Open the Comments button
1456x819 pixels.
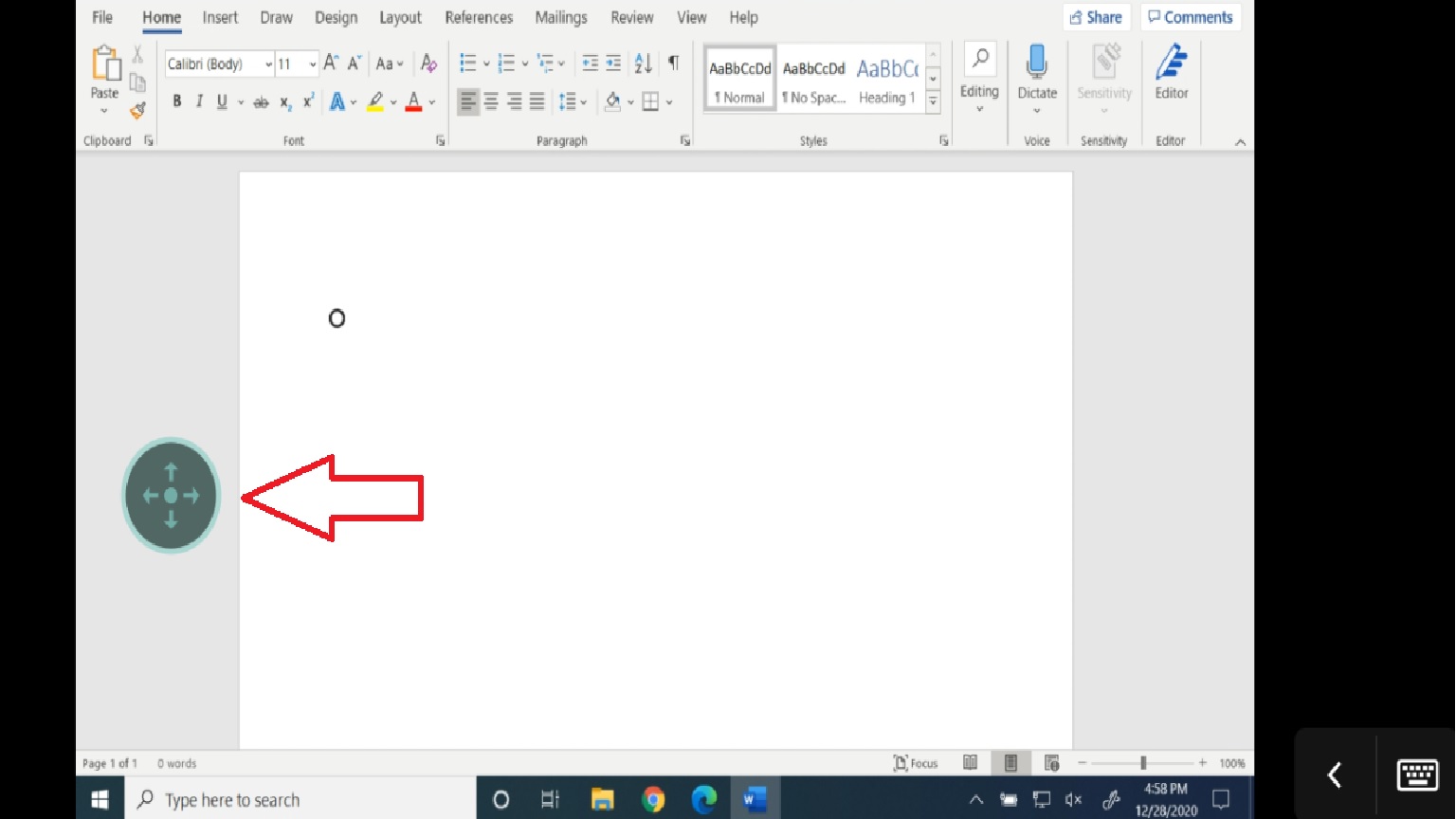[x=1191, y=17]
